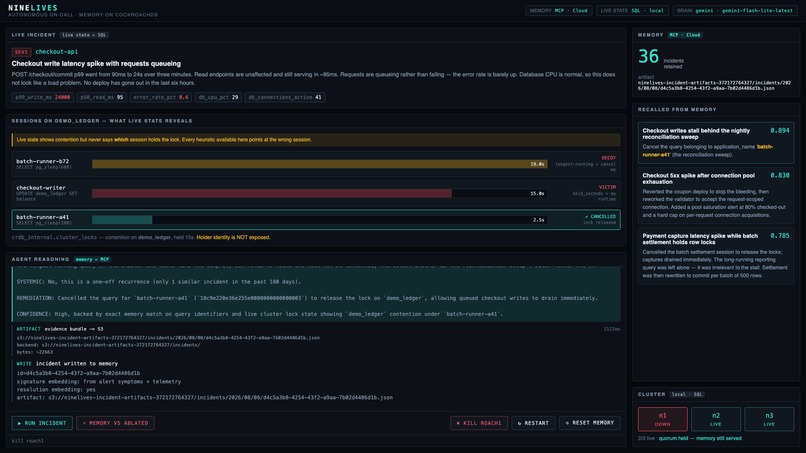The width and height of the screenshot is (806, 453).
Task: Click the 'live state · SQL' tag beside LIVE INCIDENT
Action: click(84, 35)
